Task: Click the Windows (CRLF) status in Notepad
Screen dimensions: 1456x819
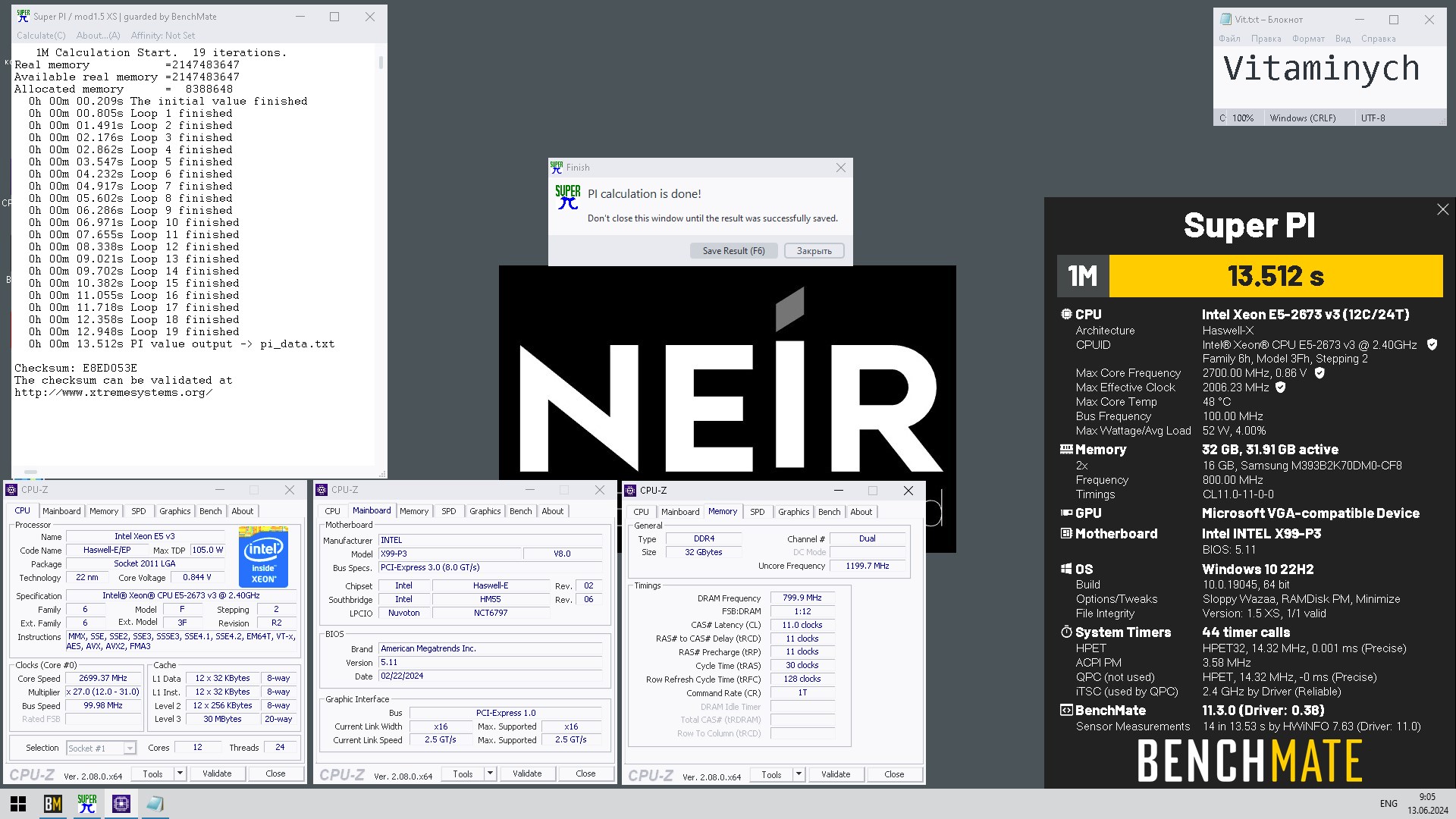Action: 1303,118
